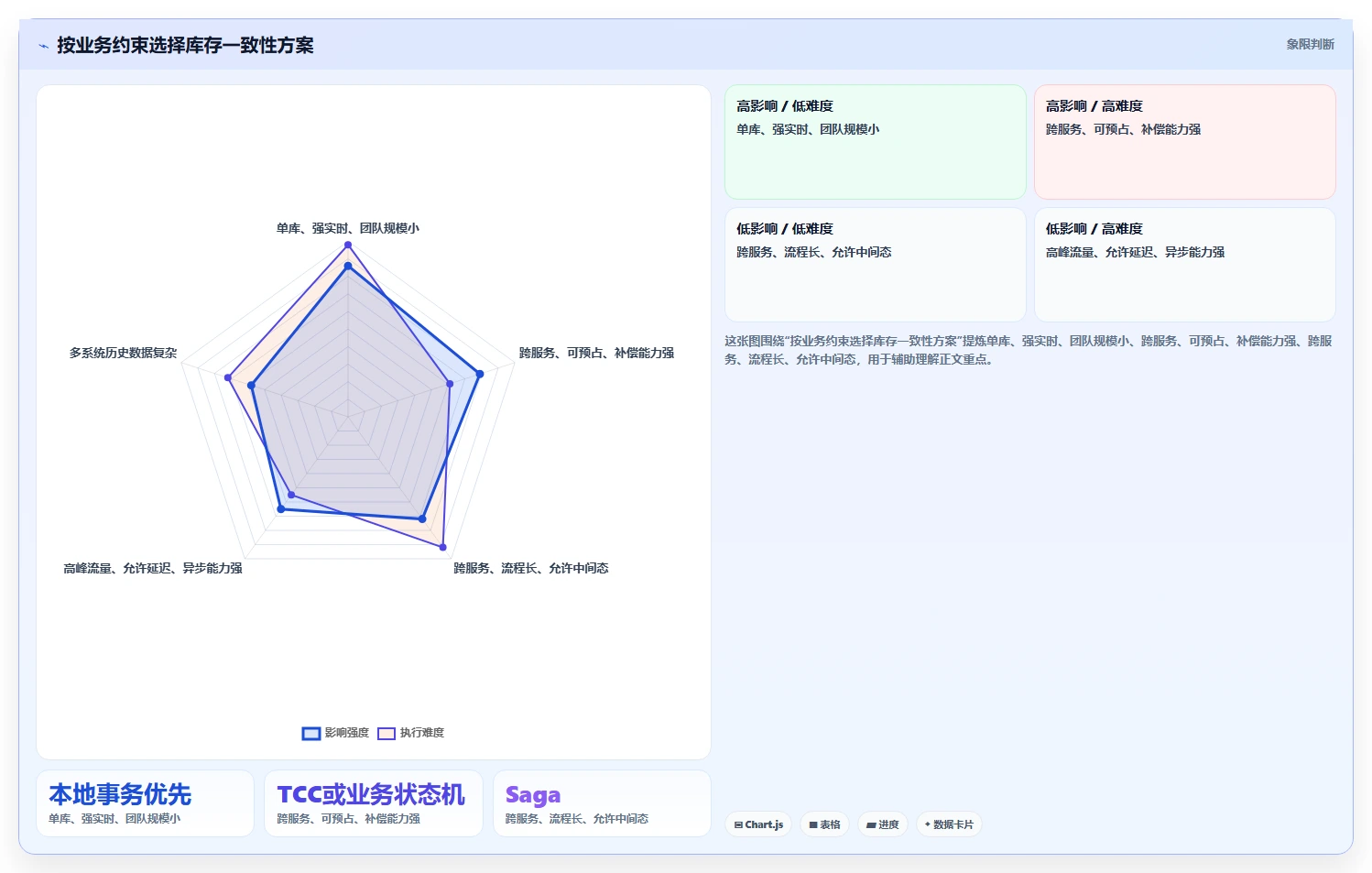Click the 表格 tag chip
The height and width of the screenshot is (873, 1372).
(x=824, y=824)
